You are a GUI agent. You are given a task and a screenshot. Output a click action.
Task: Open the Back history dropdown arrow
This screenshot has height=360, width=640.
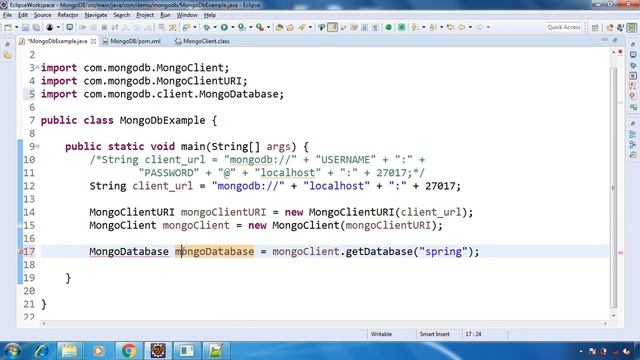(470, 27)
